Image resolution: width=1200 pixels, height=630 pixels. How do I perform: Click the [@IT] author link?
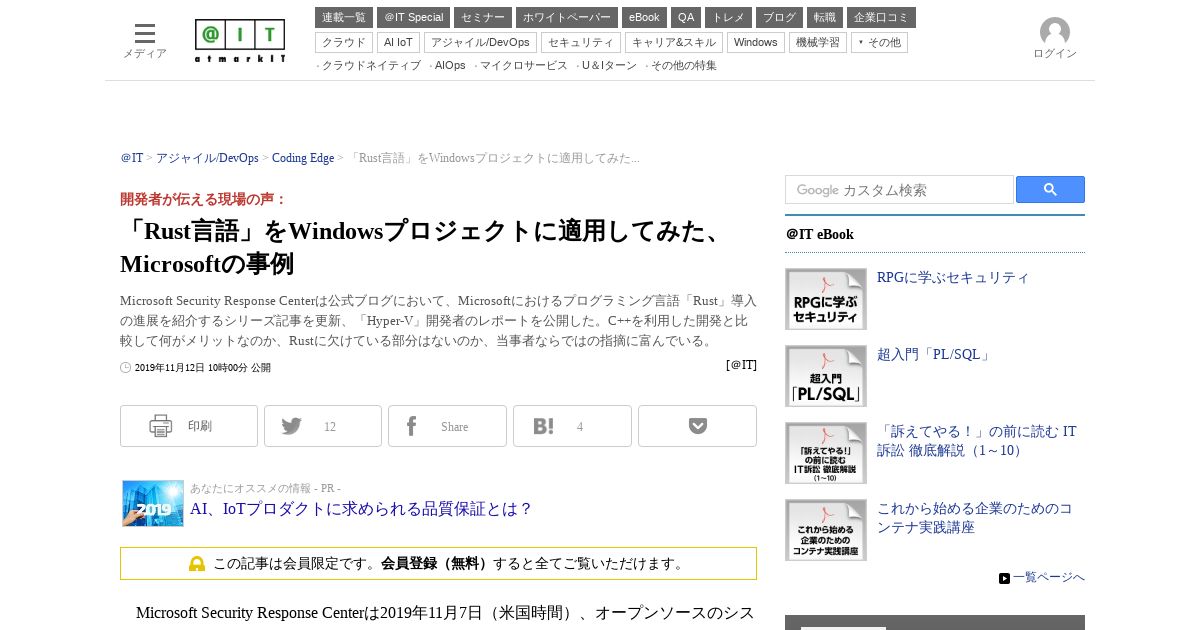click(x=741, y=365)
